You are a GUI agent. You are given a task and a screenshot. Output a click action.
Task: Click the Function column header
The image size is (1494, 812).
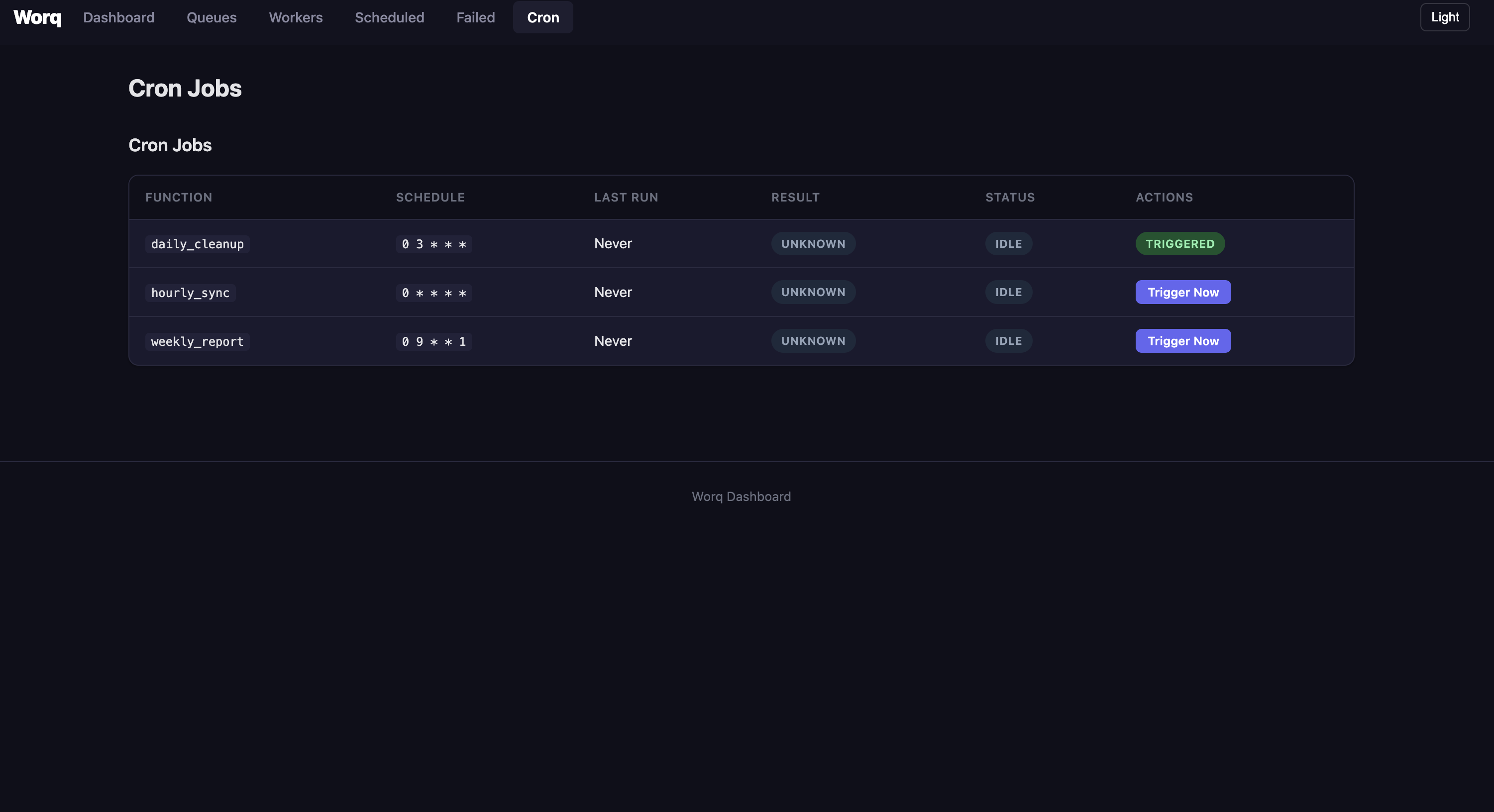[179, 197]
